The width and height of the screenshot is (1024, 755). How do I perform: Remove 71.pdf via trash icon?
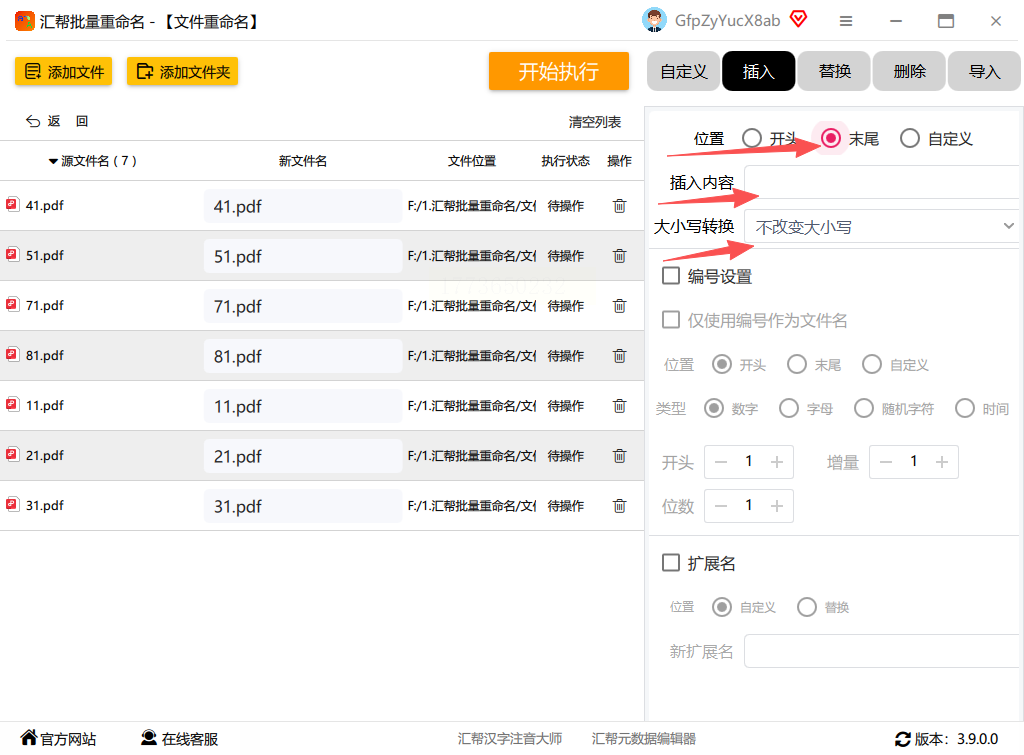pyautogui.click(x=619, y=306)
